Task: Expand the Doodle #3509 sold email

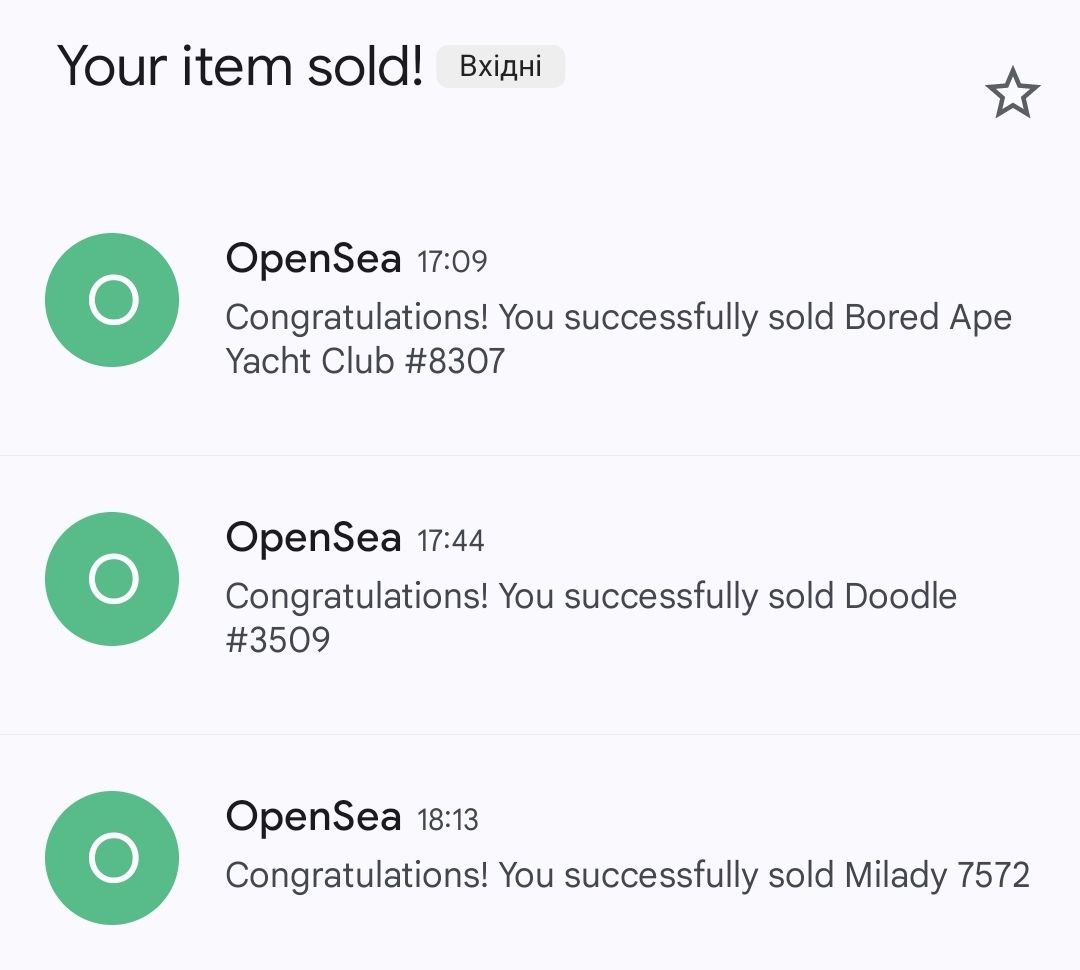Action: [540, 595]
